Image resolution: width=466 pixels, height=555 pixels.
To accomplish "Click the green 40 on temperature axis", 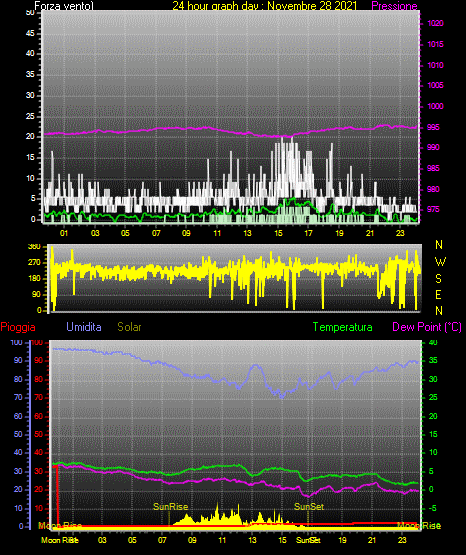I will (x=433, y=343).
